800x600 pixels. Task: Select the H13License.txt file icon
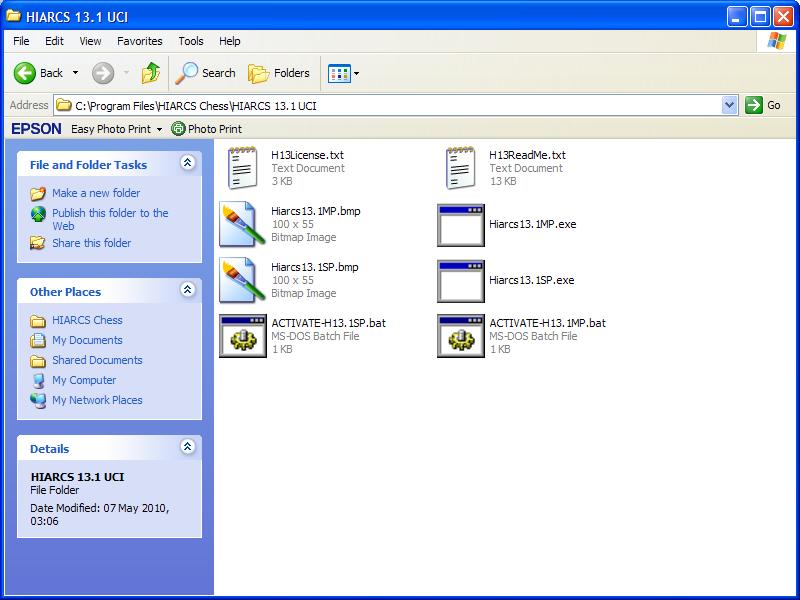click(243, 168)
